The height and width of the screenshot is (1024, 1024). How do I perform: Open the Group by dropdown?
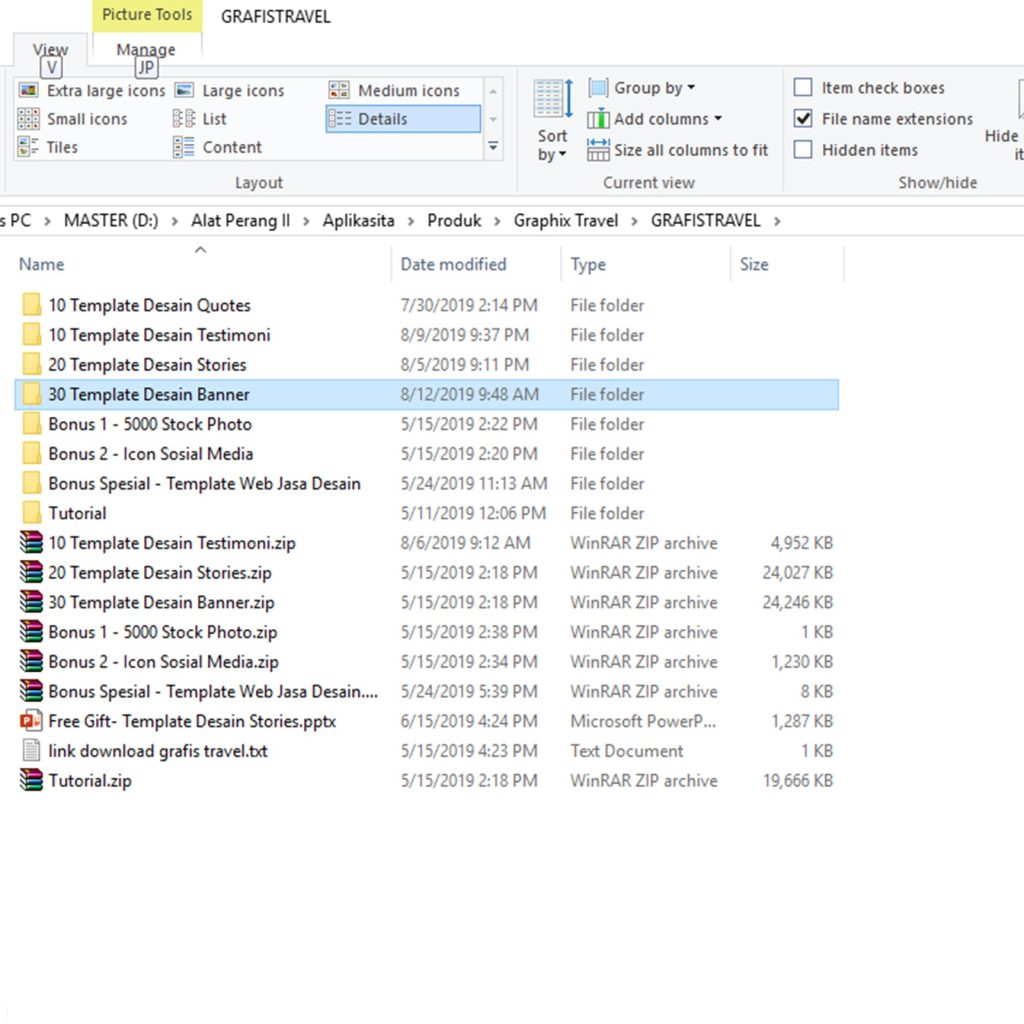[x=642, y=88]
